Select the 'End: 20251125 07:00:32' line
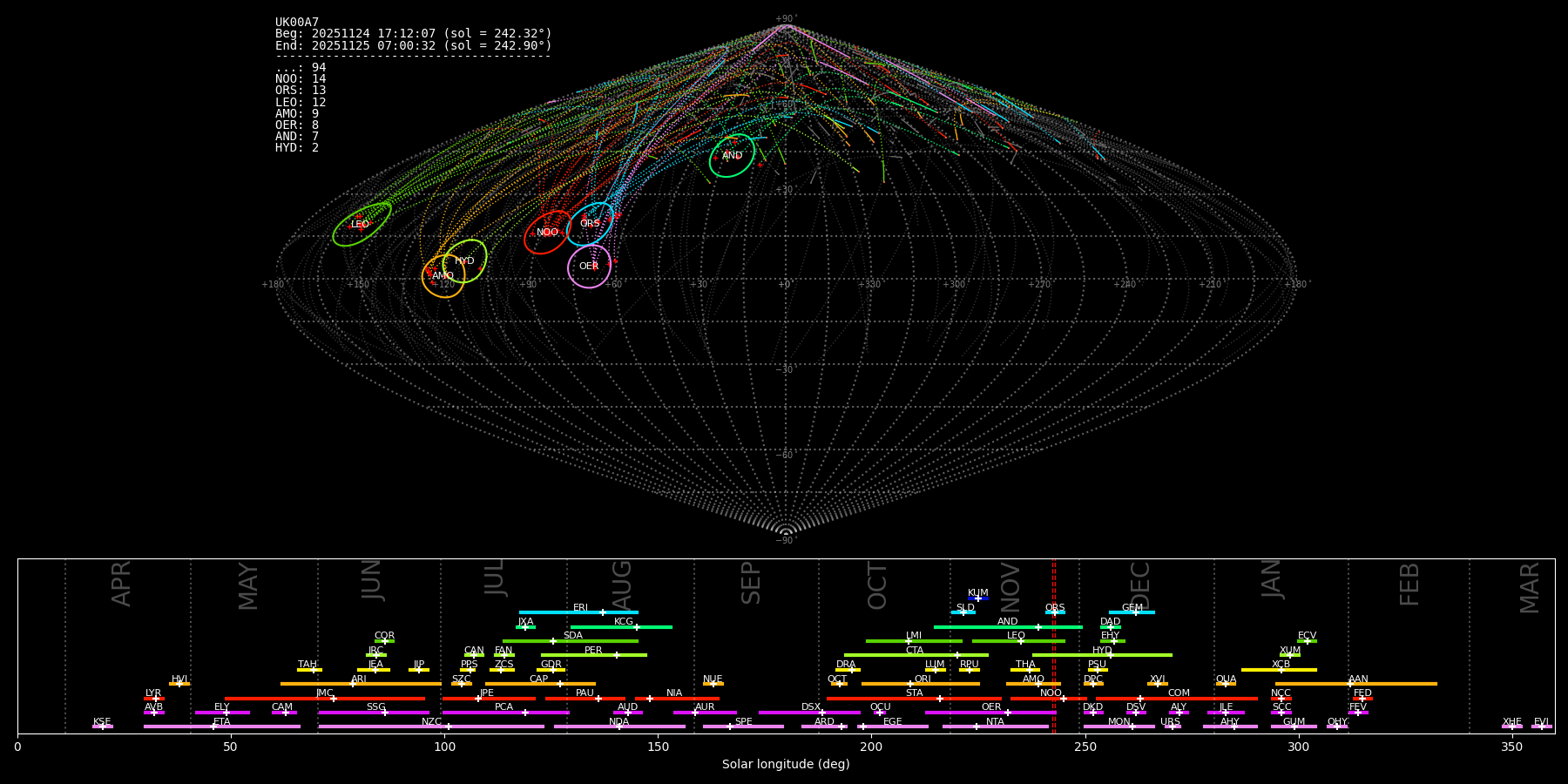 [x=414, y=45]
